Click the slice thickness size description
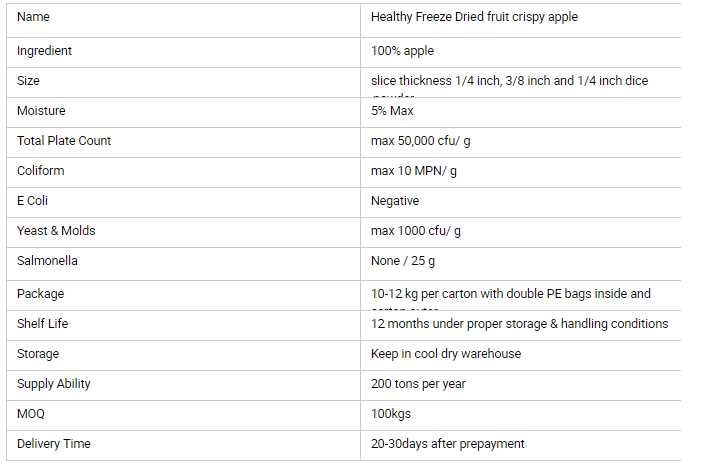The height and width of the screenshot is (476, 701). click(509, 81)
